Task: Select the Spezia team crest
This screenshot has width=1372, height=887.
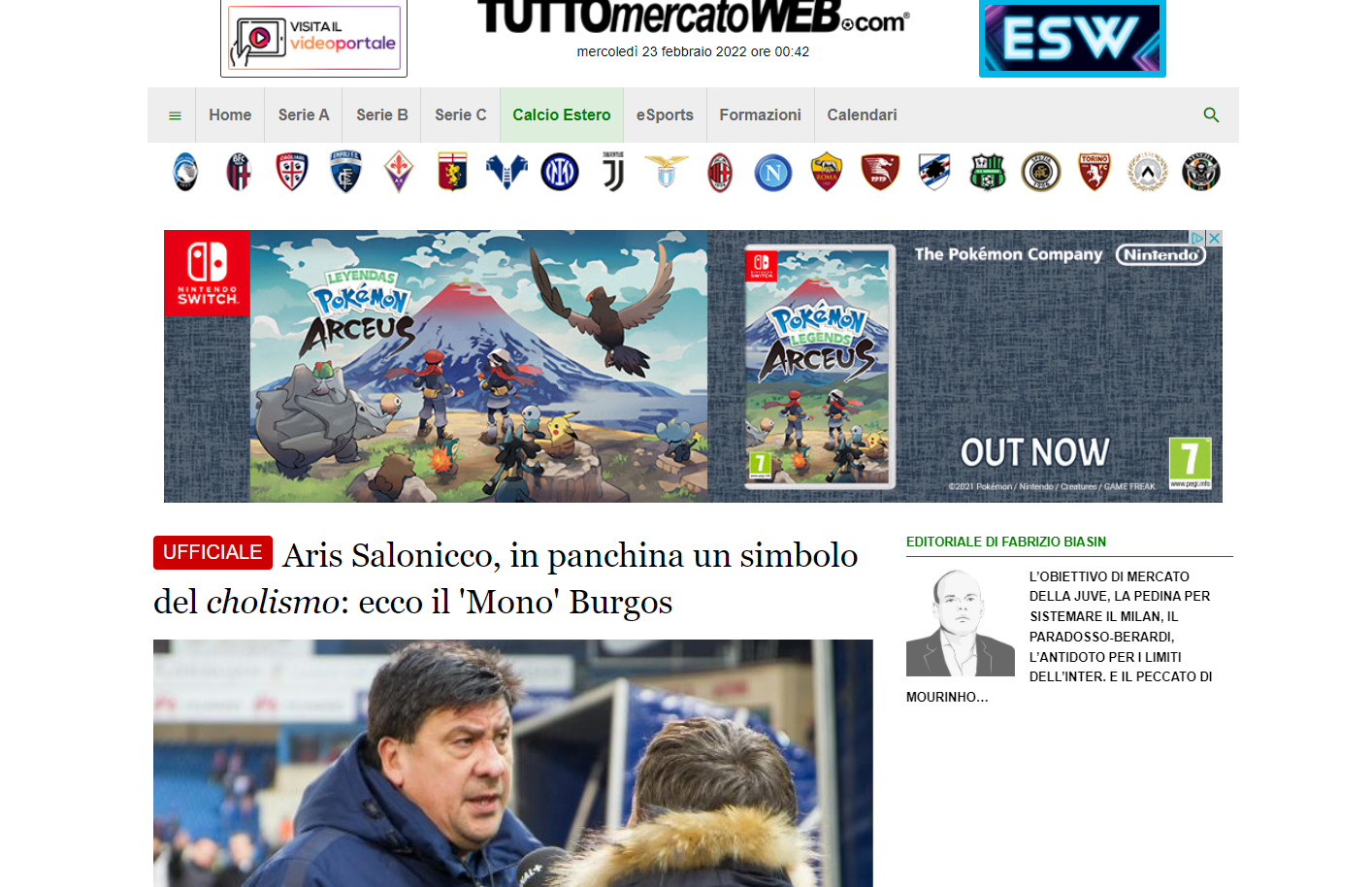Action: pyautogui.click(x=1041, y=172)
